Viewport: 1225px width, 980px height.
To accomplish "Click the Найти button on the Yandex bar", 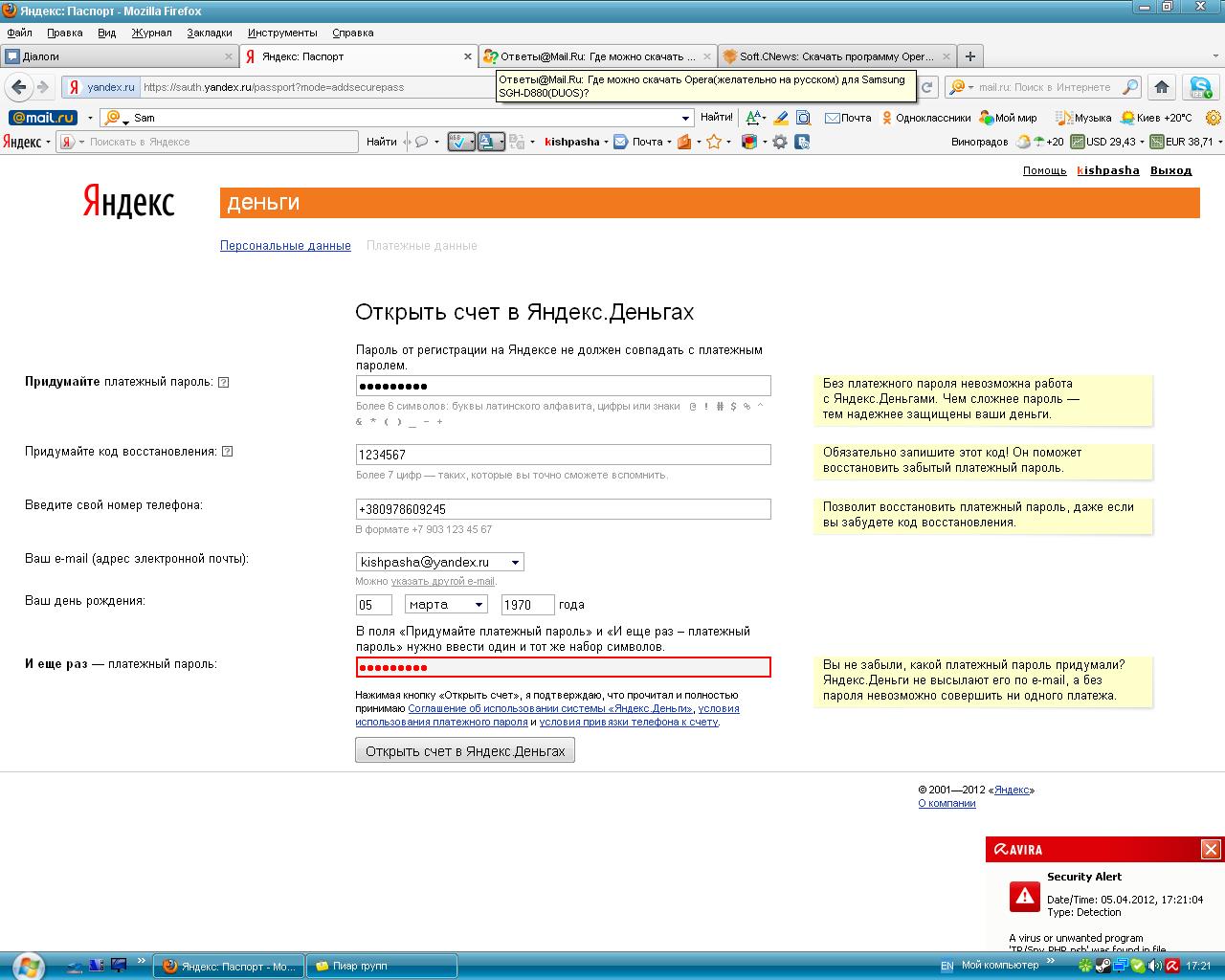I will click(381, 142).
